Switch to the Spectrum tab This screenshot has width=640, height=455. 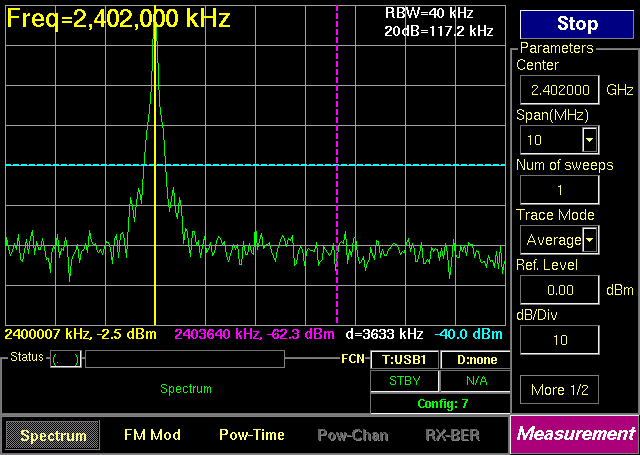tap(53, 435)
